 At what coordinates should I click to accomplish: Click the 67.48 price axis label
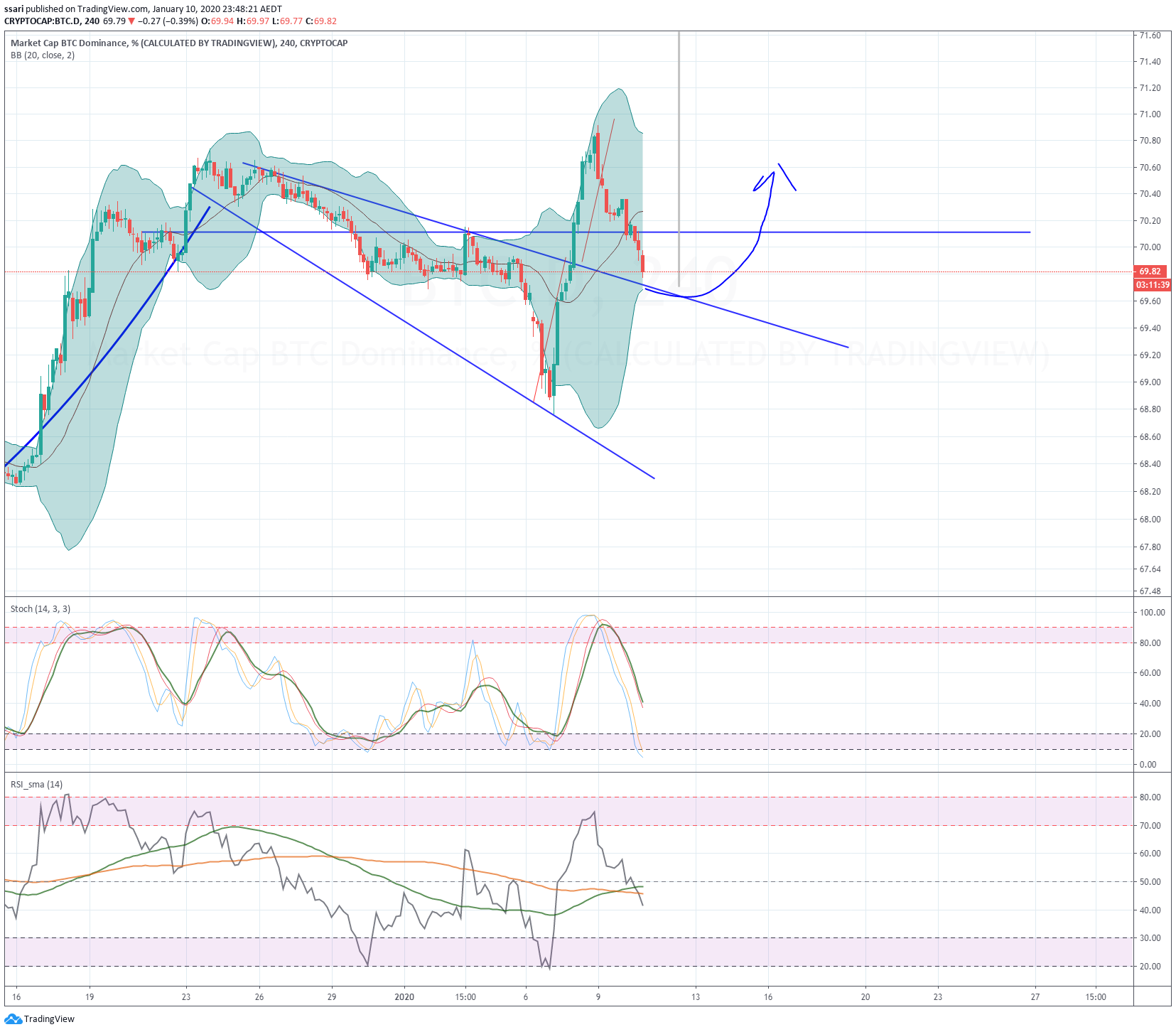tap(1150, 591)
